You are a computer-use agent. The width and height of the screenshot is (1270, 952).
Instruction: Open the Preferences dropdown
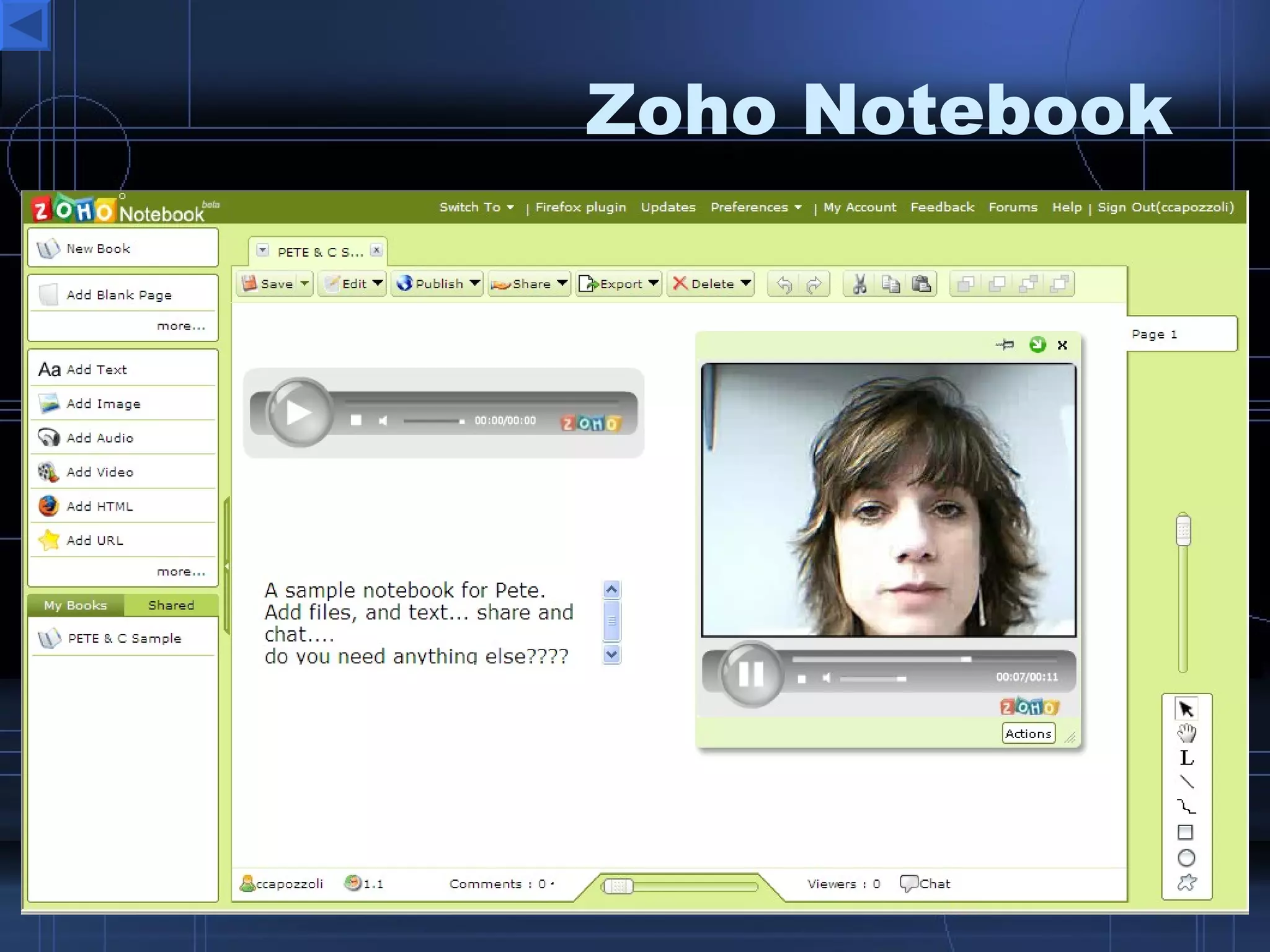click(x=757, y=208)
